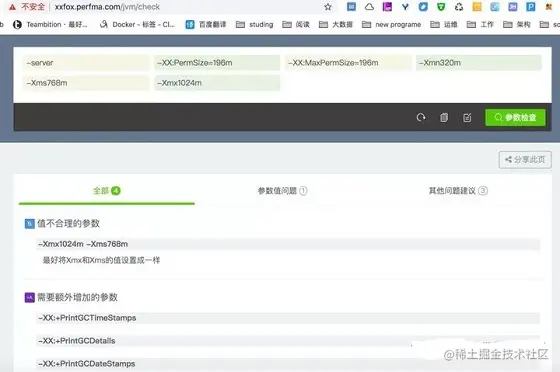Viewport: 560px width, 372px height.
Task: Select the -XX:PermSize=196m parameter chip
Action: pyautogui.click(x=217, y=63)
